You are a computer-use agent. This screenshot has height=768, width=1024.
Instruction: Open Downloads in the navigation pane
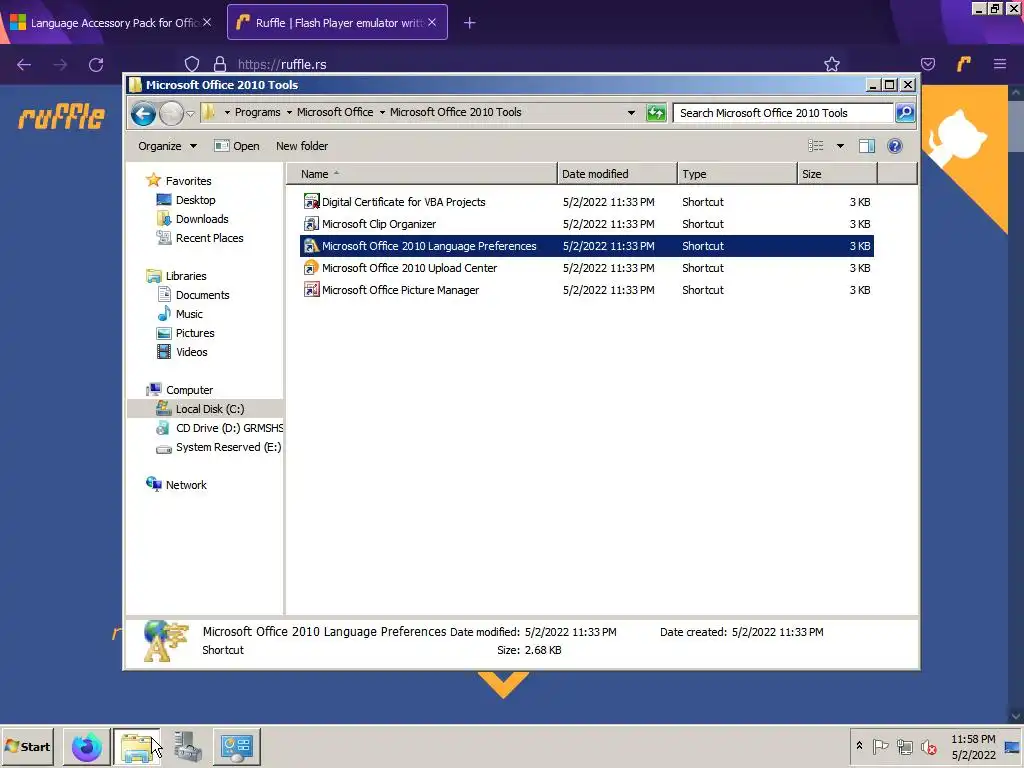[x=202, y=219]
